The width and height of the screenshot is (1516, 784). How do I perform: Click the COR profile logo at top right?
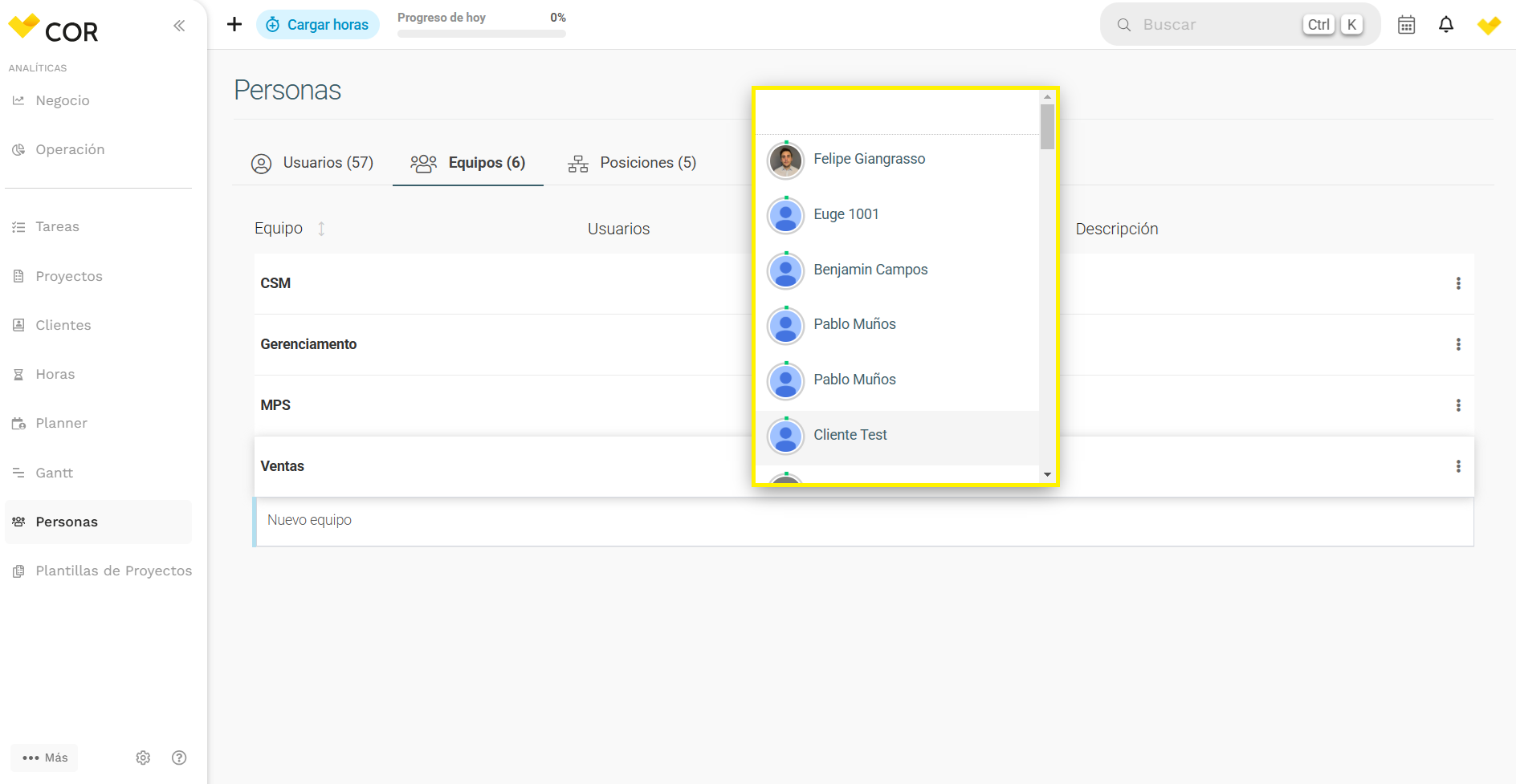tap(1489, 25)
